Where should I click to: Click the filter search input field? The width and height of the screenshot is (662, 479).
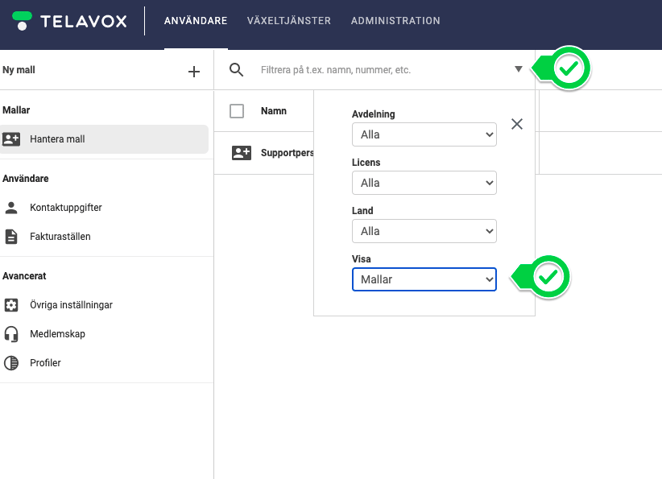click(380, 70)
